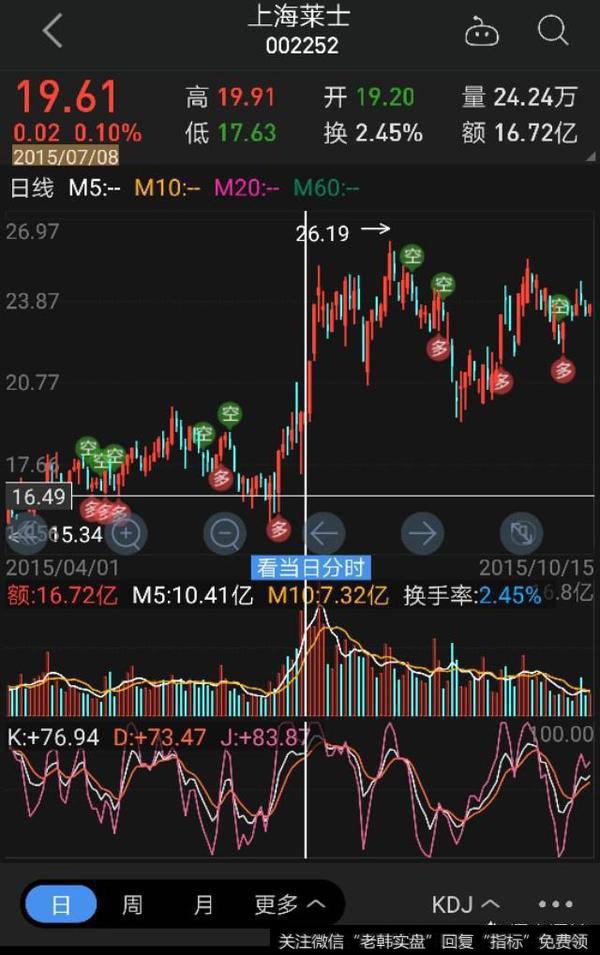Tap the M20:-- moving average label
600x955 pixels.
[x=247, y=187]
